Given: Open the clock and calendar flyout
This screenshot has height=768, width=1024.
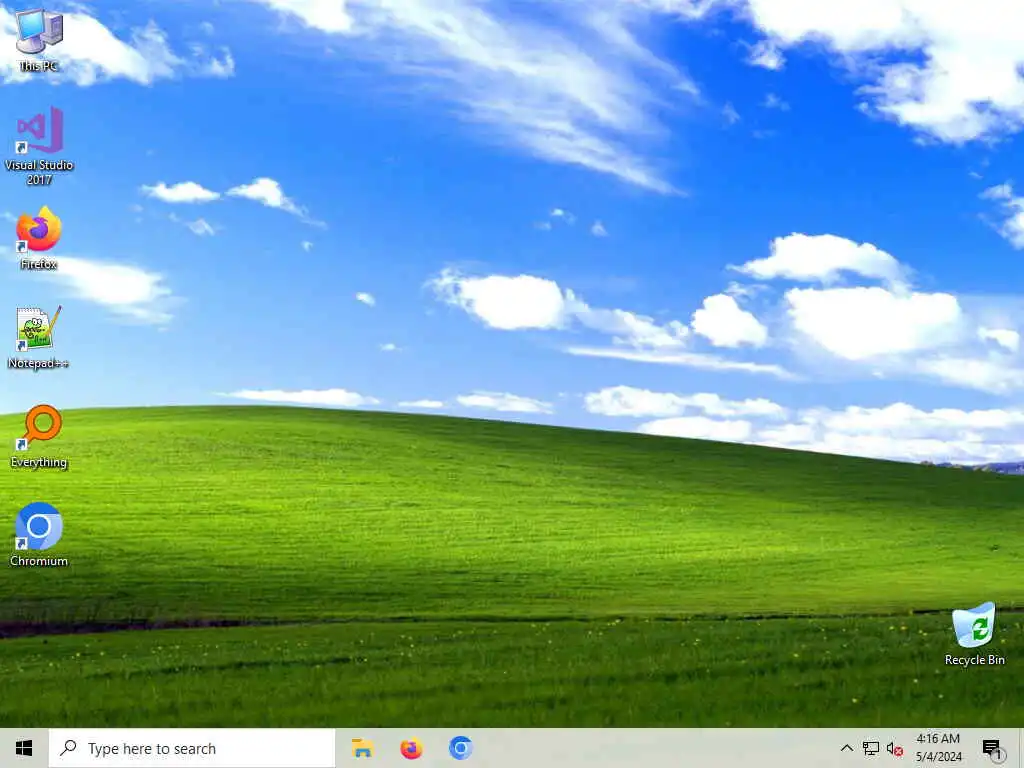Looking at the screenshot, I should pyautogui.click(x=938, y=748).
